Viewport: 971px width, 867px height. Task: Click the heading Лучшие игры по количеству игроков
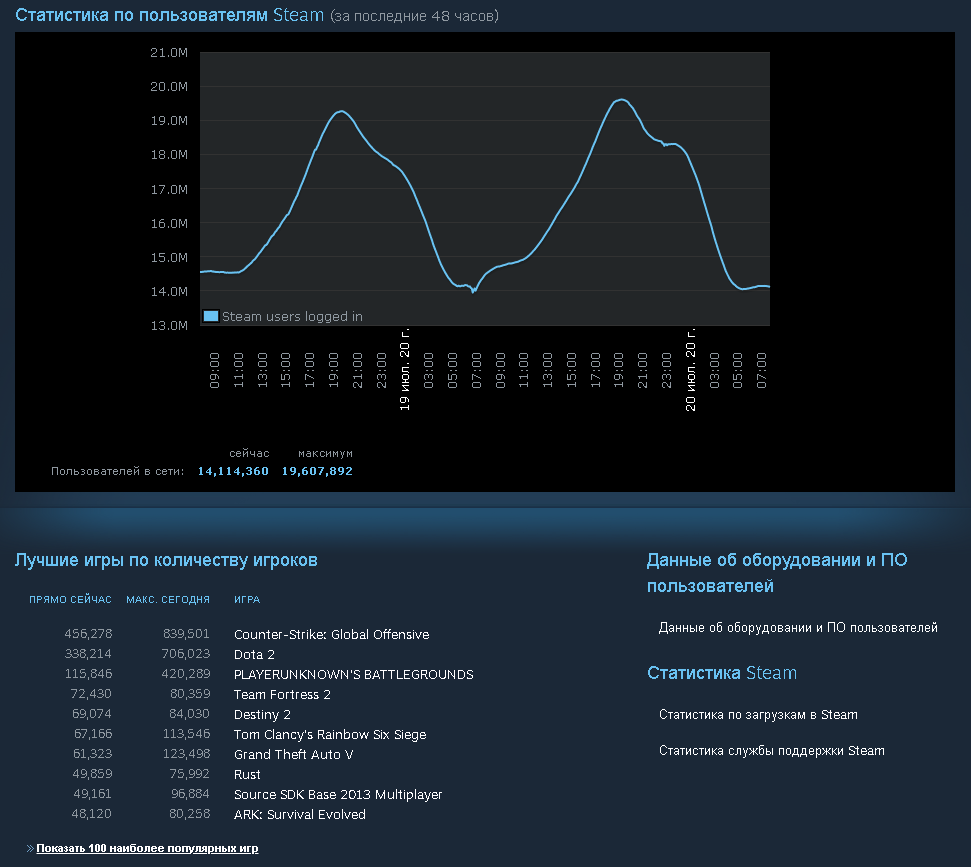[166, 560]
